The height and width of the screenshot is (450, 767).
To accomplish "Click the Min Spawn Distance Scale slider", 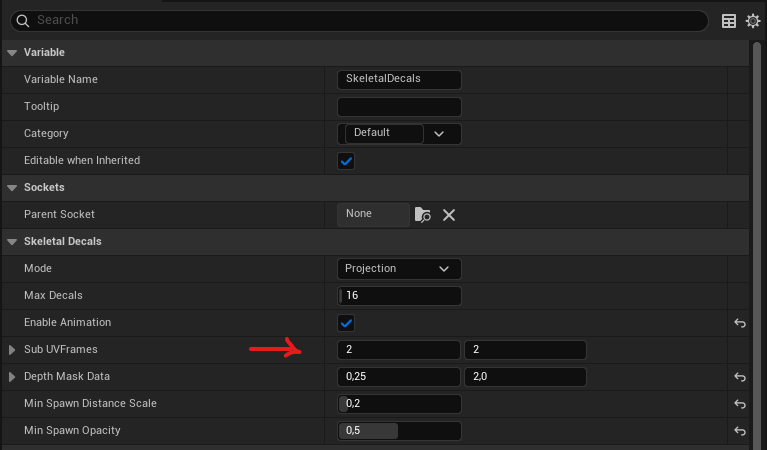I will 399,404.
